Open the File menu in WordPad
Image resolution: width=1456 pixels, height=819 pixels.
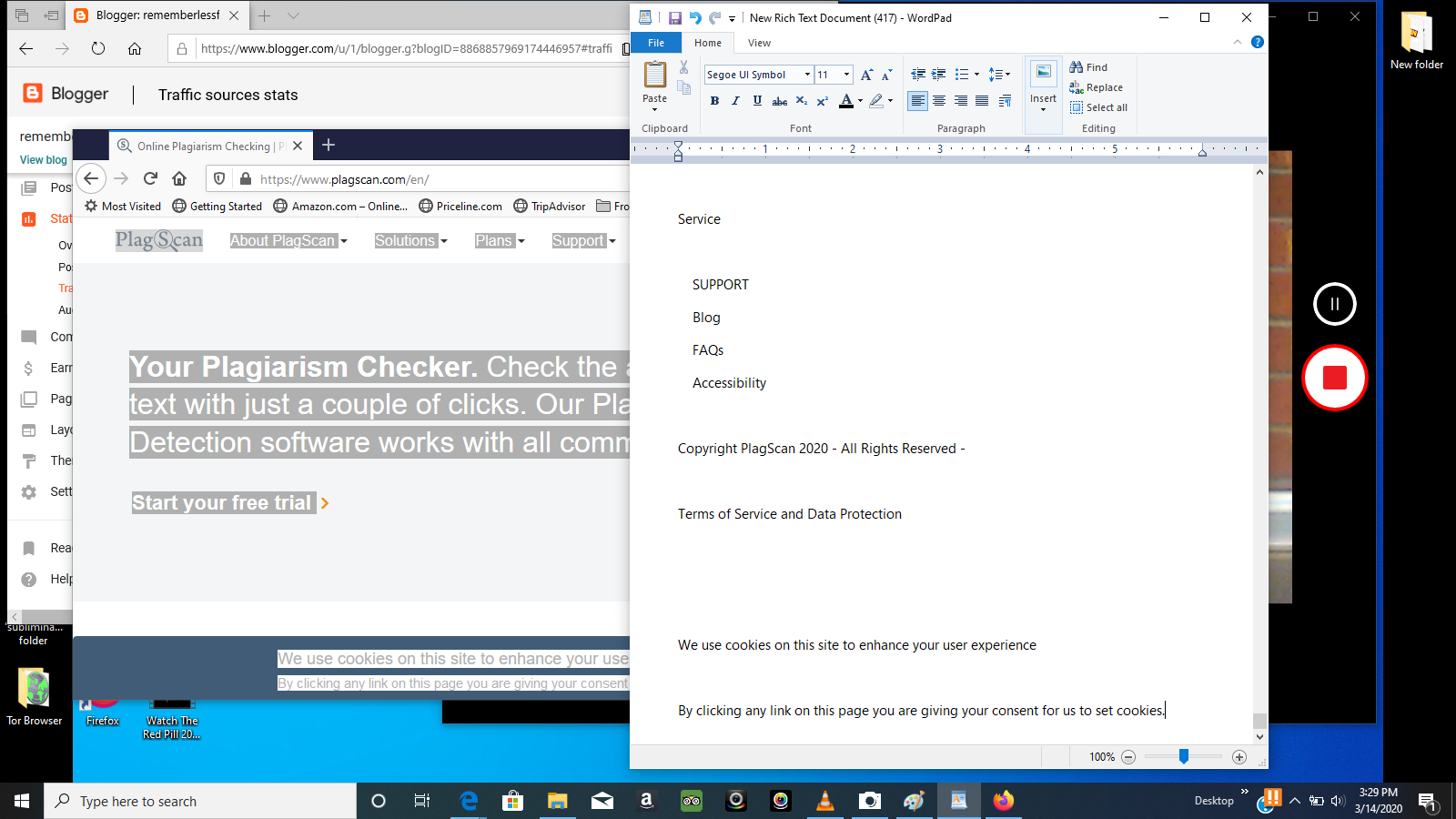[656, 43]
